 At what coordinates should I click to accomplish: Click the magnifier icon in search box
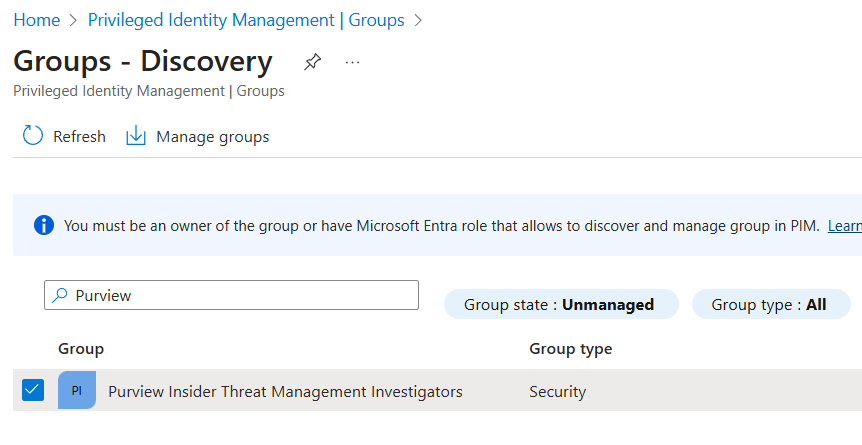click(60, 295)
